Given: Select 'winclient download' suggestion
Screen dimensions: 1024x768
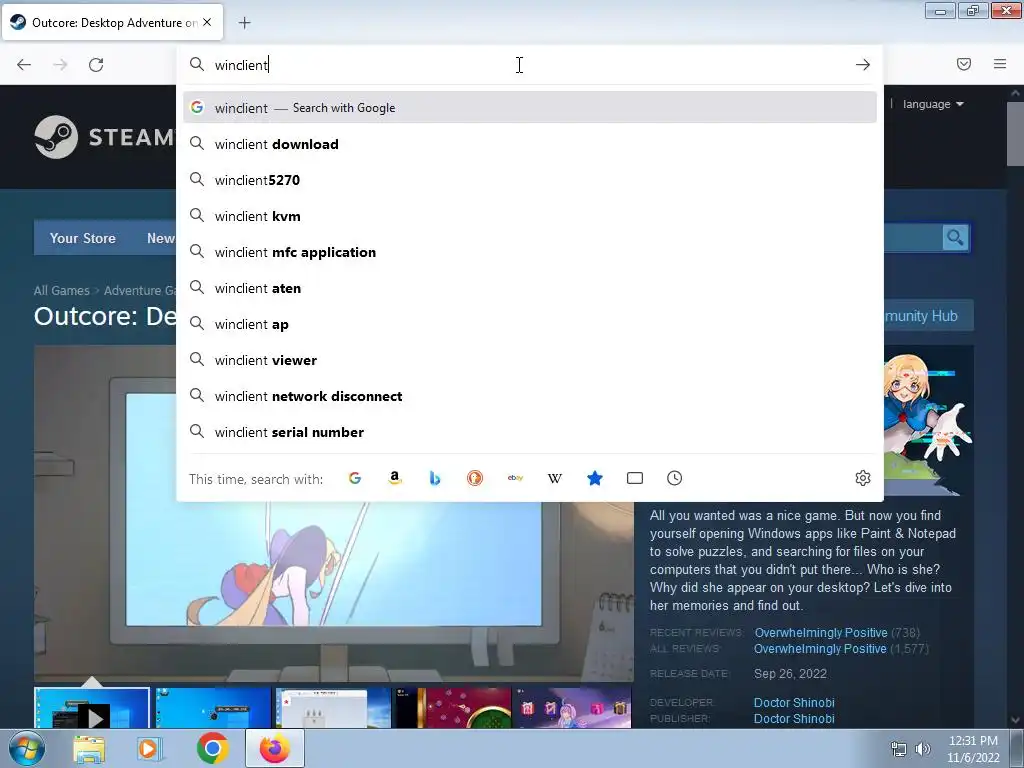Looking at the screenshot, I should (530, 144).
